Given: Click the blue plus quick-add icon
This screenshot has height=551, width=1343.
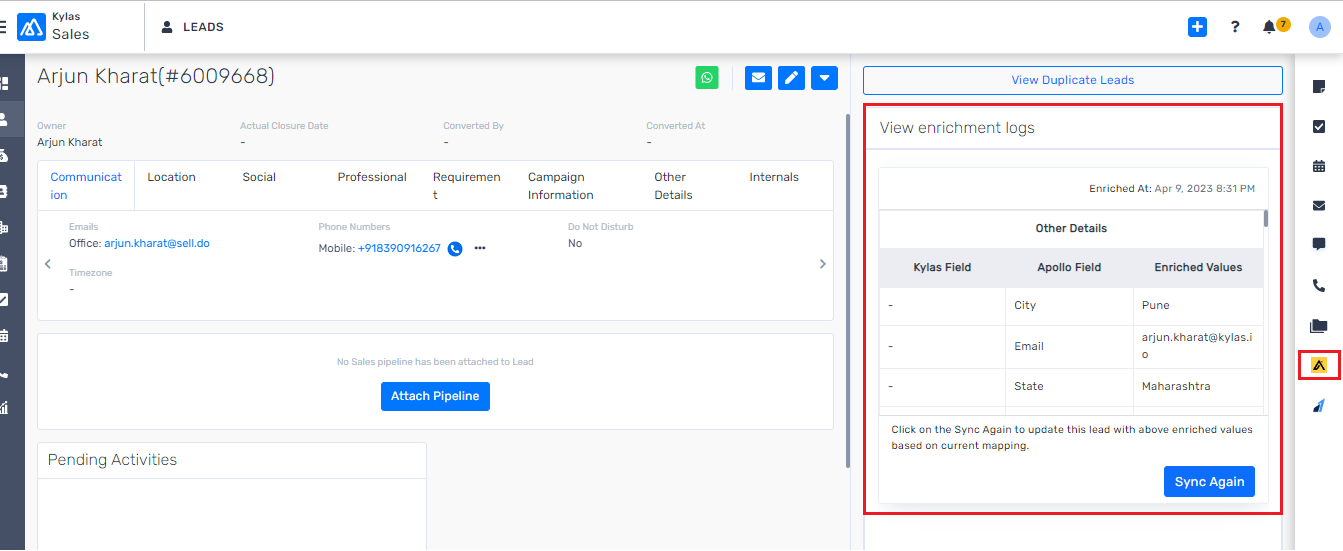Looking at the screenshot, I should 1197,27.
